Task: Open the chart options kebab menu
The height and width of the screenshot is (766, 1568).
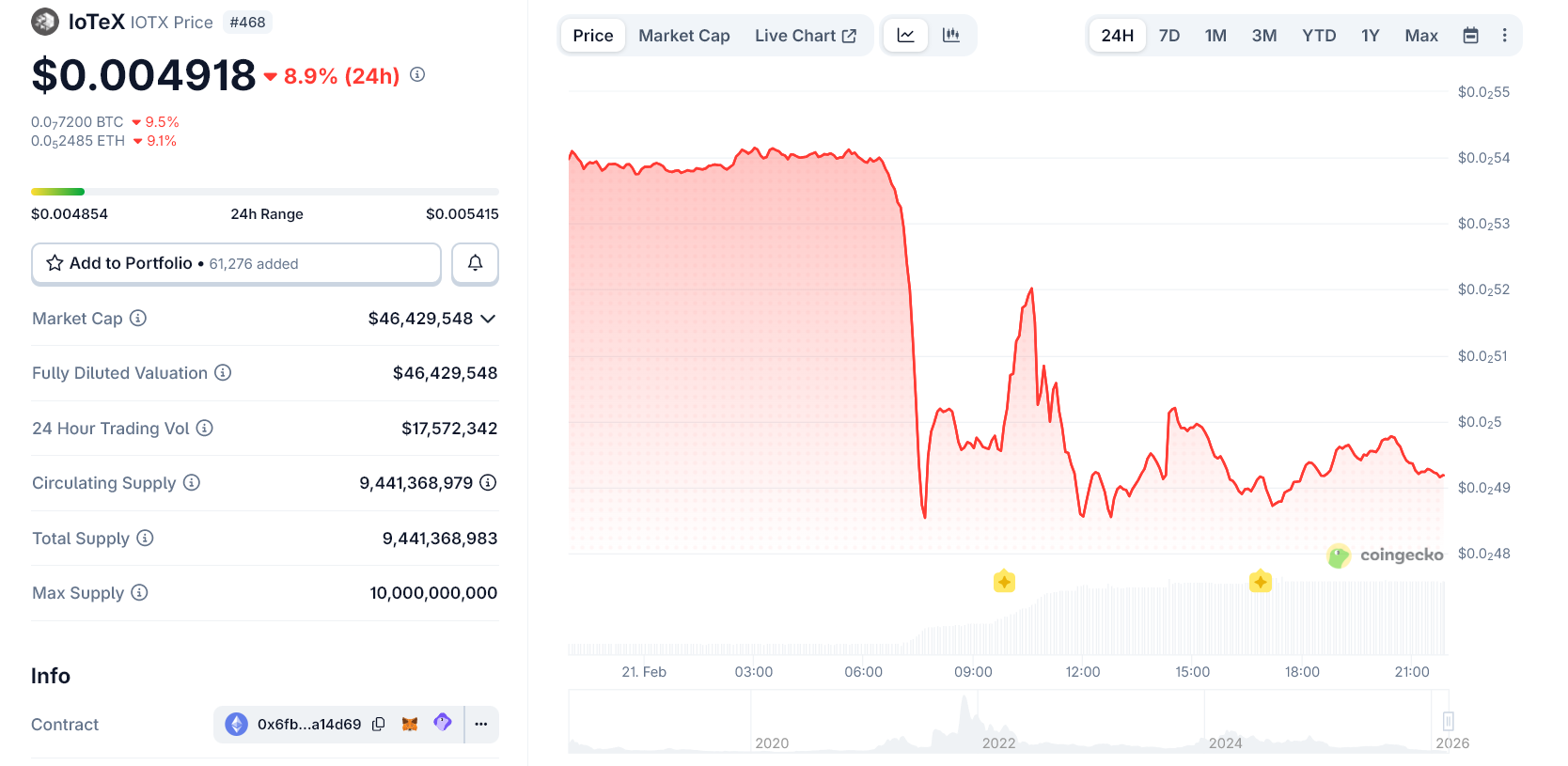Action: tap(1504, 36)
